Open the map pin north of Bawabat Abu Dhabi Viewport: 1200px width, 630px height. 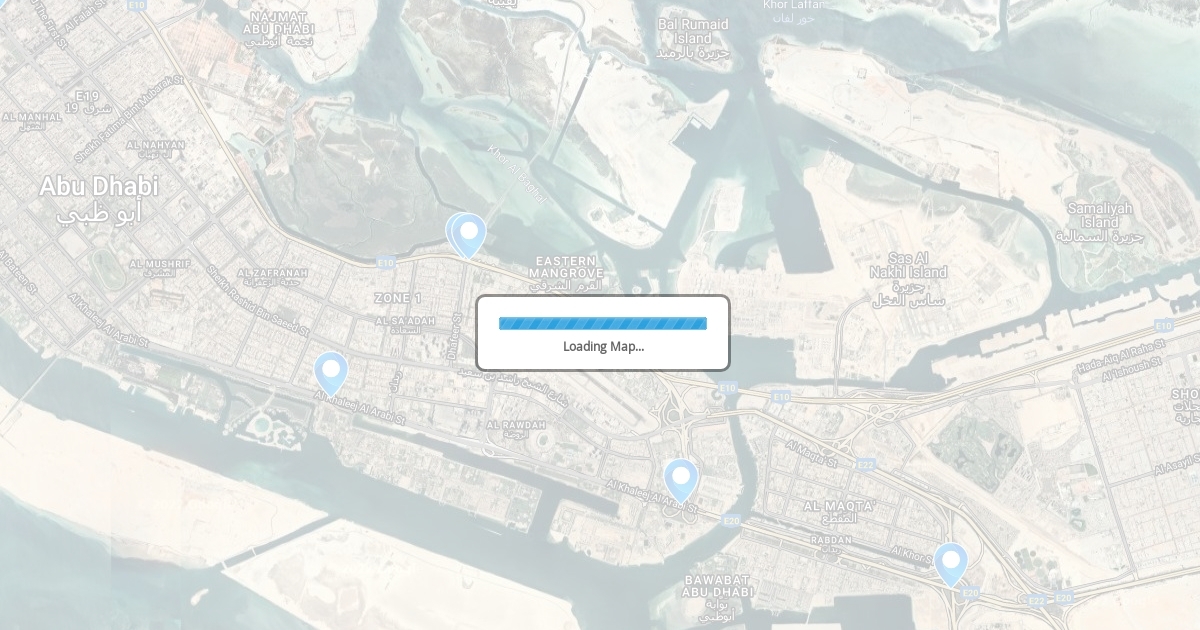(x=681, y=480)
